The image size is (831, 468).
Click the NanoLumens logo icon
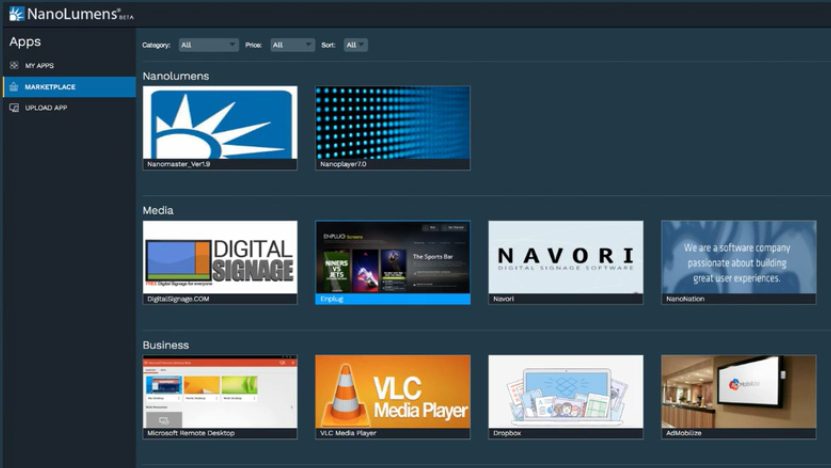click(16, 14)
